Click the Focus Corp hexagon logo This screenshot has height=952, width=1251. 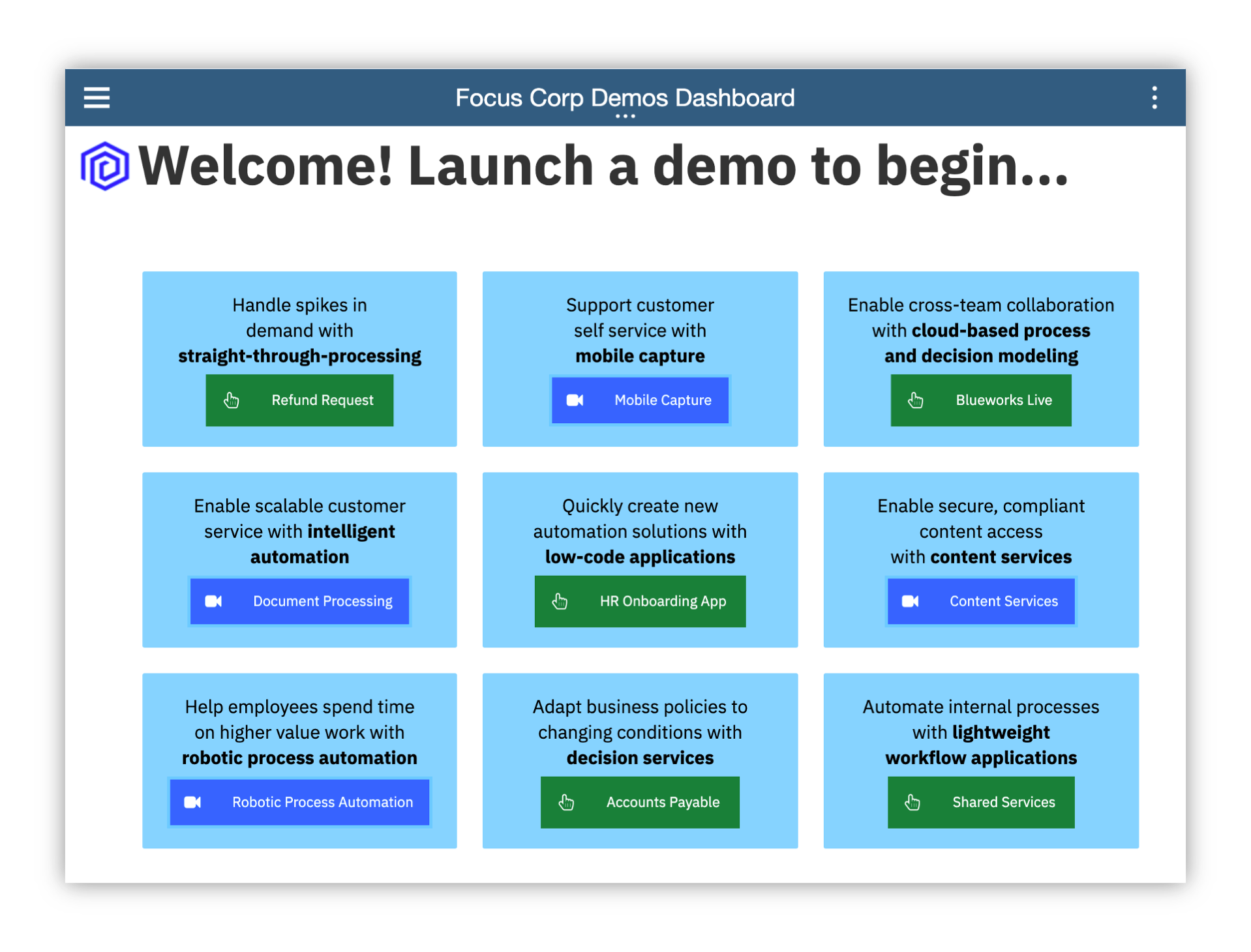pyautogui.click(x=104, y=166)
